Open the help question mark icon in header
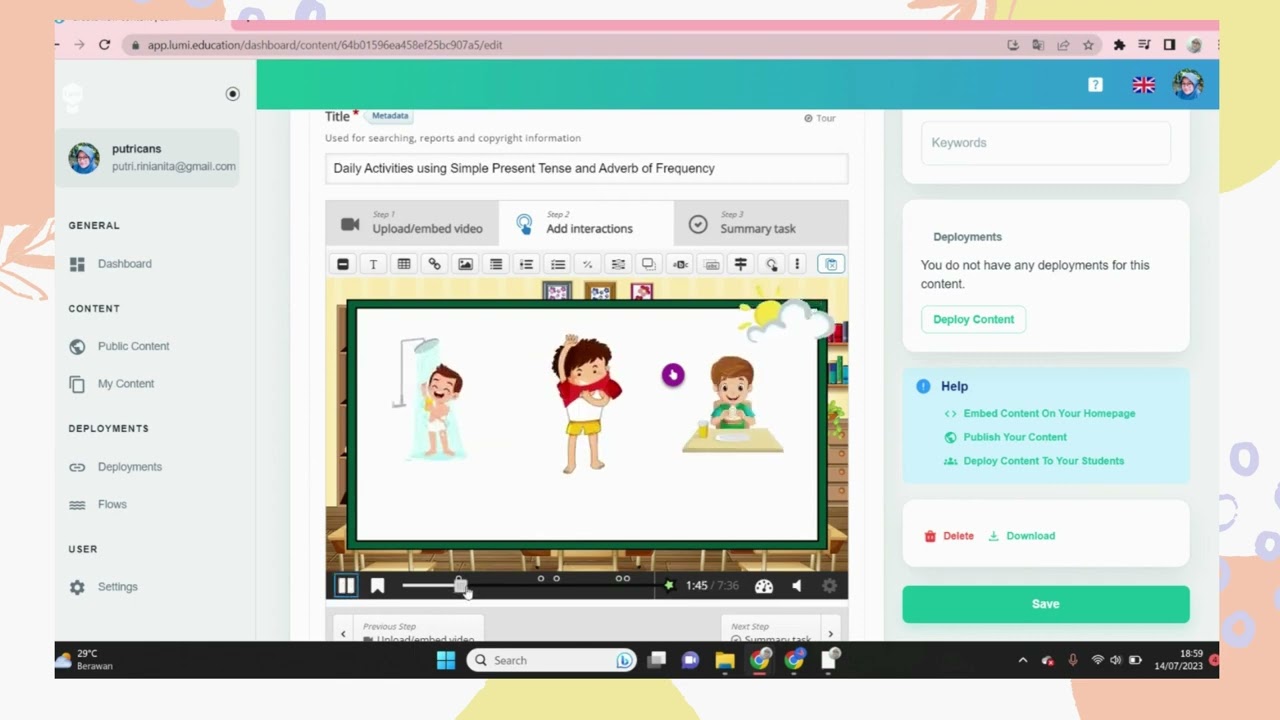 point(1095,85)
